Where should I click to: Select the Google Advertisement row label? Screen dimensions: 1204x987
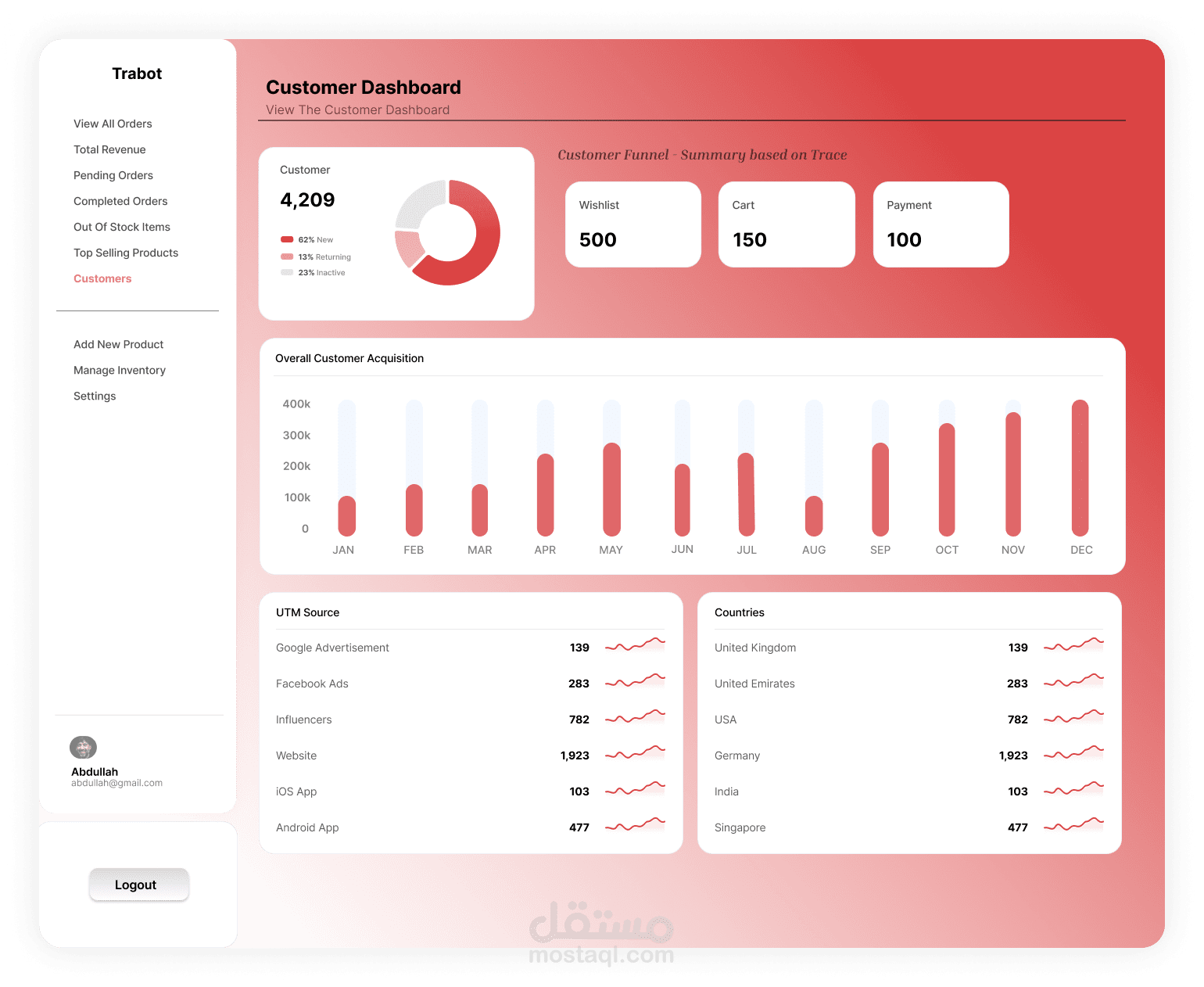(332, 648)
